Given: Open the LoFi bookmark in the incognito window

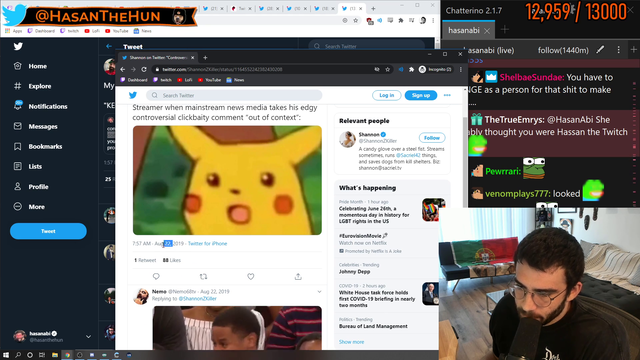Looking at the screenshot, I should (185, 80).
